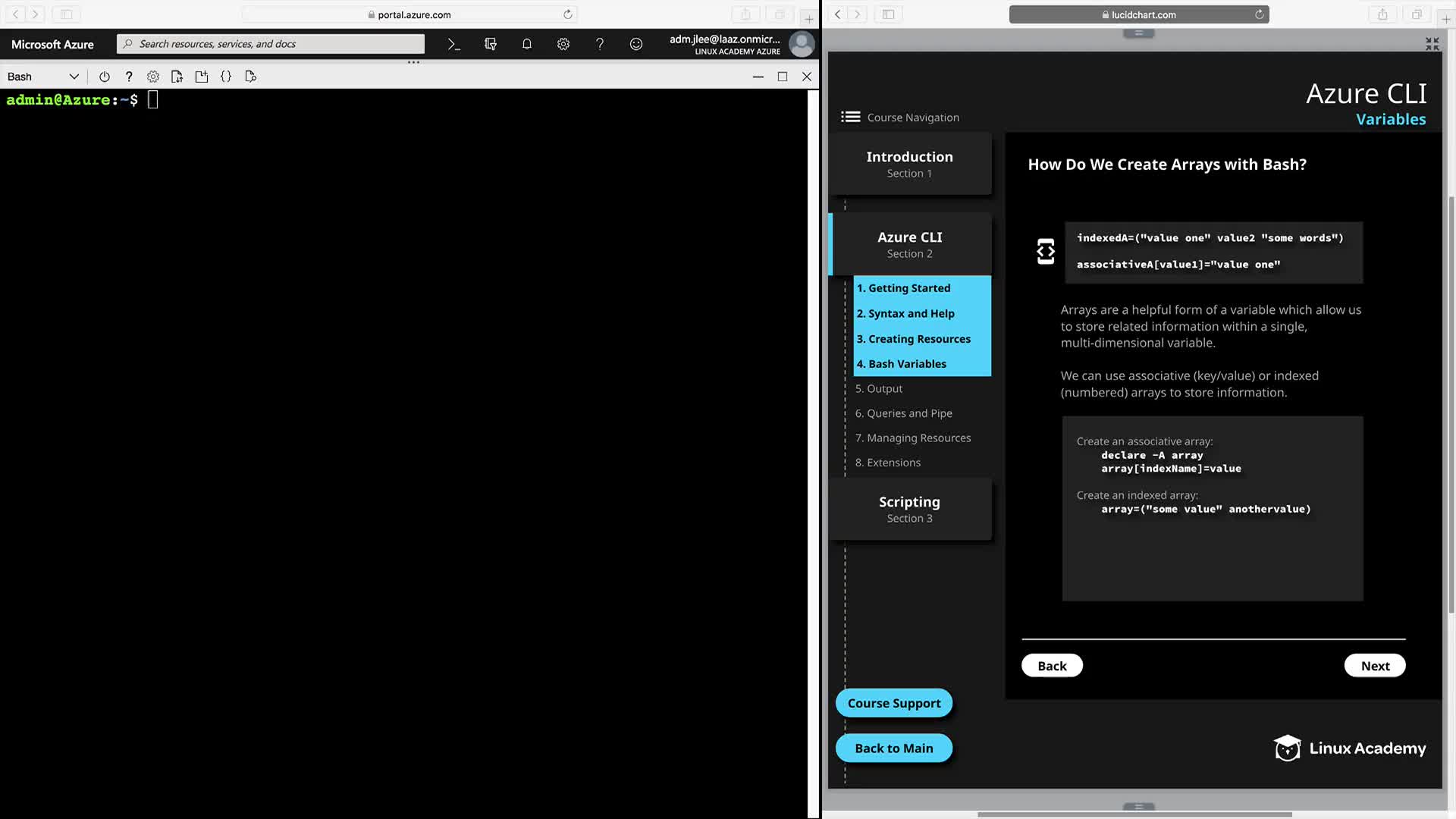
Task: Click the Next button
Action: tap(1374, 666)
